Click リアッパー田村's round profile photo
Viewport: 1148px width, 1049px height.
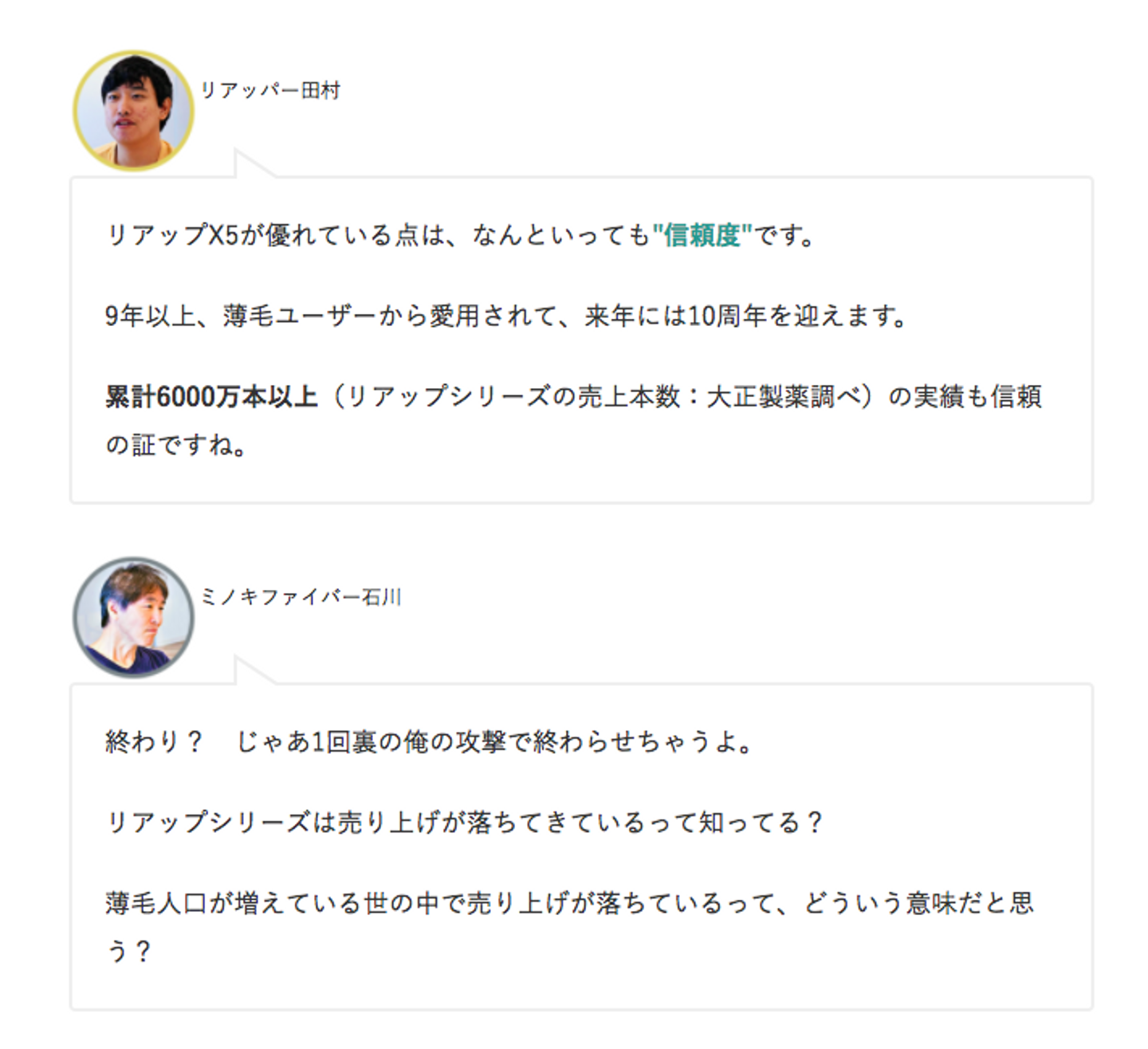(x=133, y=111)
